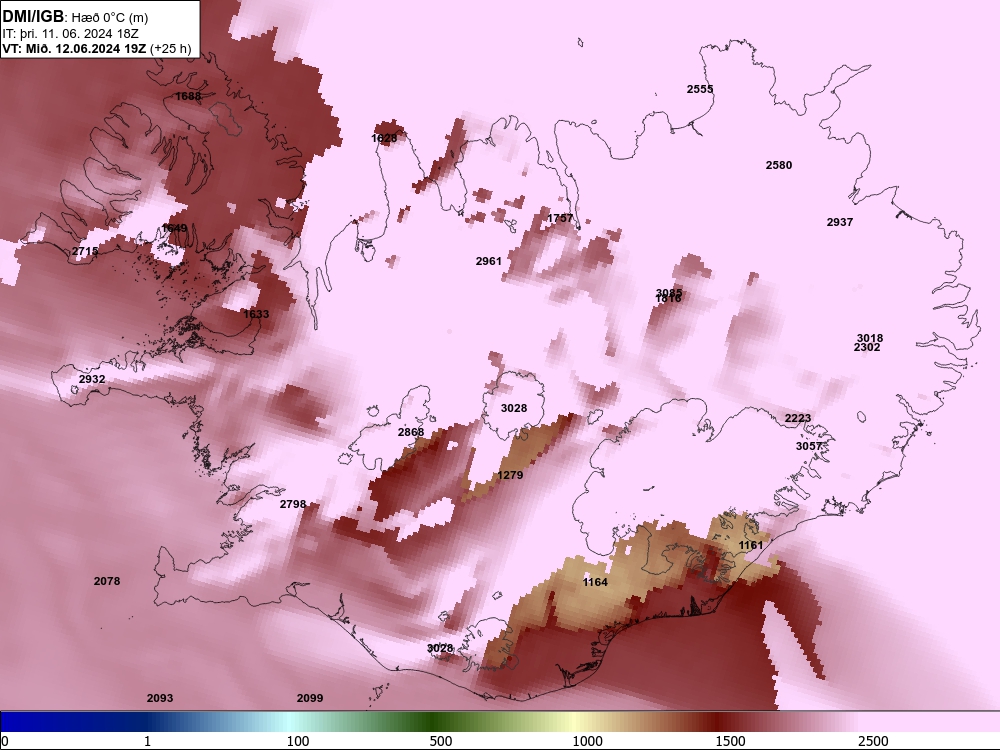Click the 2302 value on the map
This screenshot has height=750, width=1000.
tap(867, 348)
